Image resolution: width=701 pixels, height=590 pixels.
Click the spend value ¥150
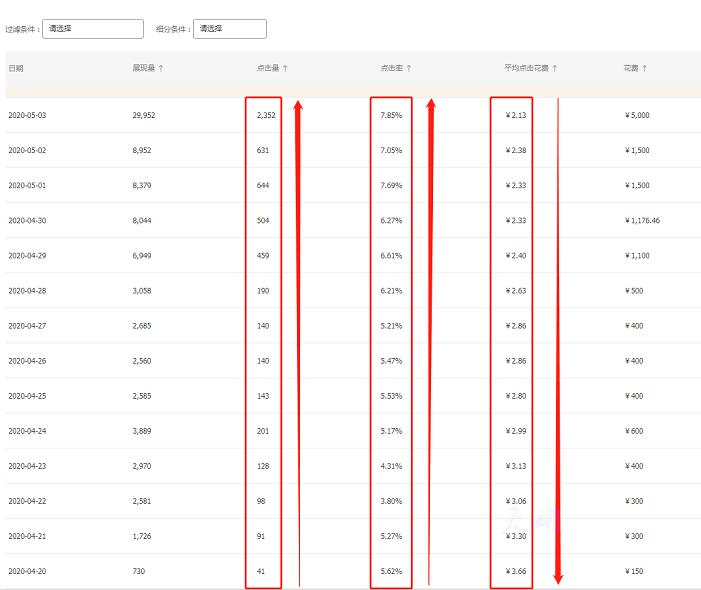(x=634, y=571)
